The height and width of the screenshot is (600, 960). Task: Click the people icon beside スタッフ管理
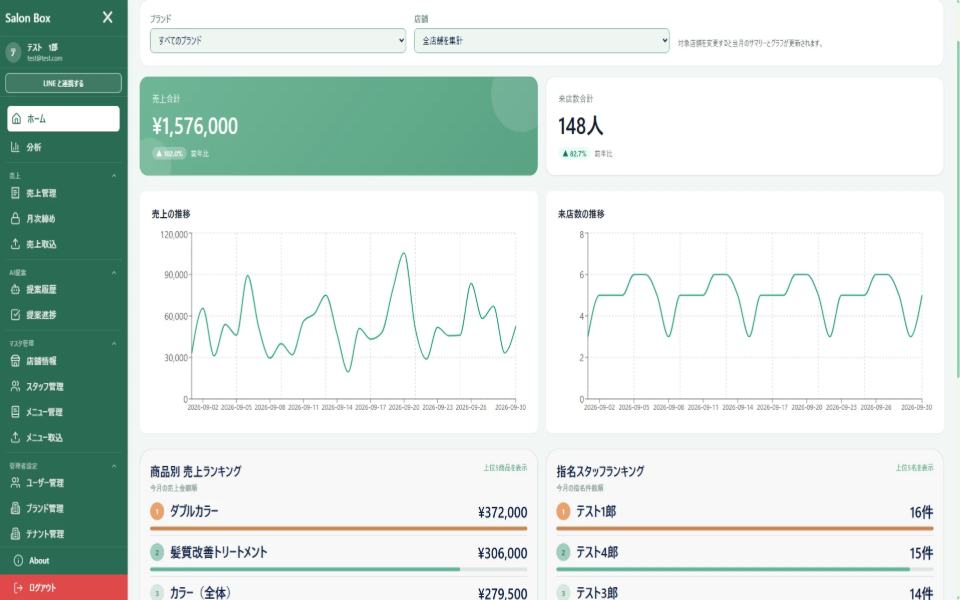tap(15, 386)
